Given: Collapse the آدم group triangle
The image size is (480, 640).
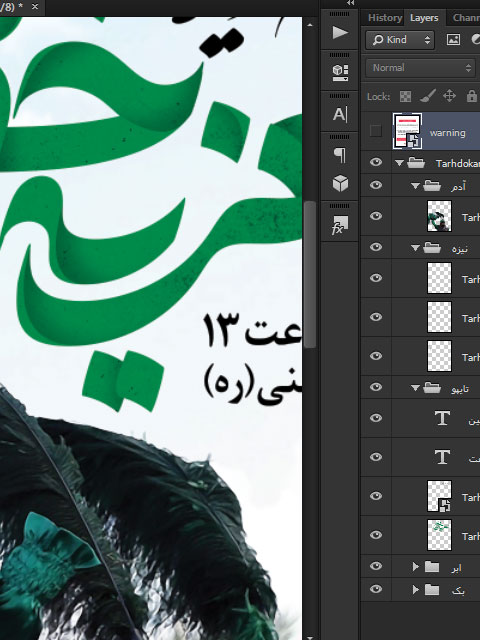Looking at the screenshot, I should [x=415, y=186].
